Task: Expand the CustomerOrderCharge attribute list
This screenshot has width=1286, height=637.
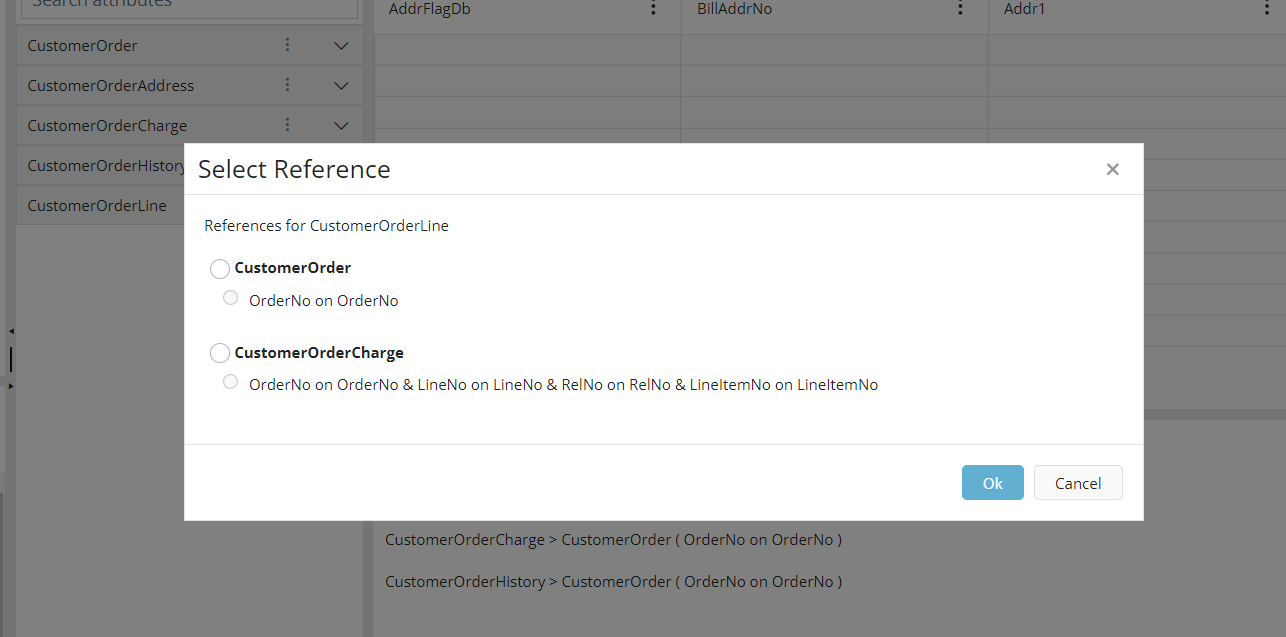Action: 341,126
